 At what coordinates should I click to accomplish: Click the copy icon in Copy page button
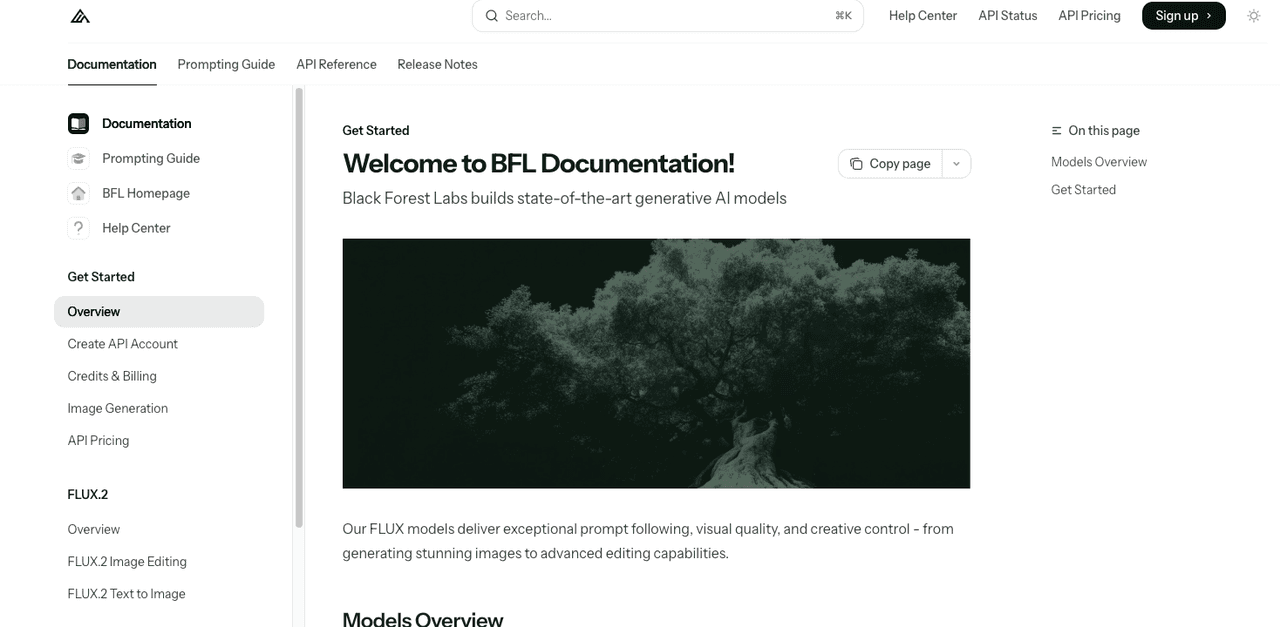point(856,164)
